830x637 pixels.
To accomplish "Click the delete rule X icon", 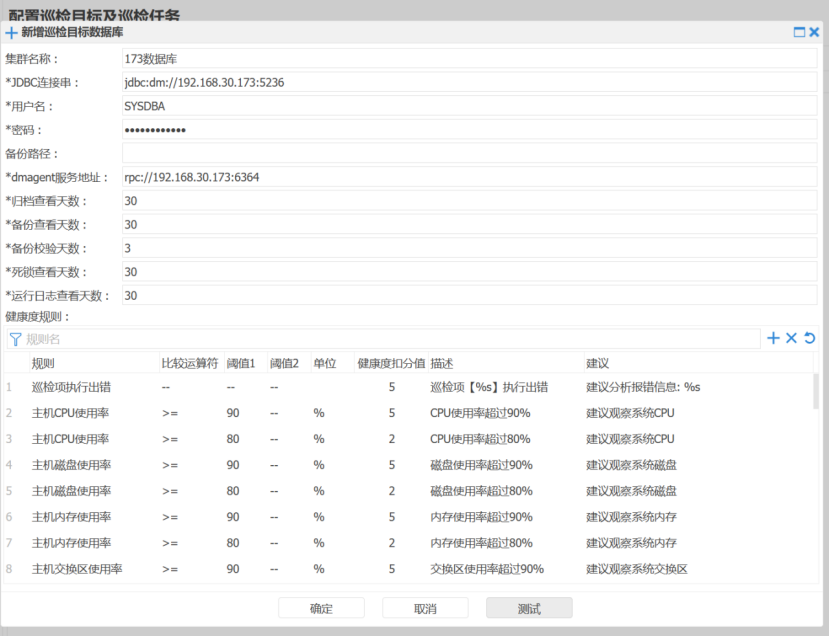I will [791, 338].
